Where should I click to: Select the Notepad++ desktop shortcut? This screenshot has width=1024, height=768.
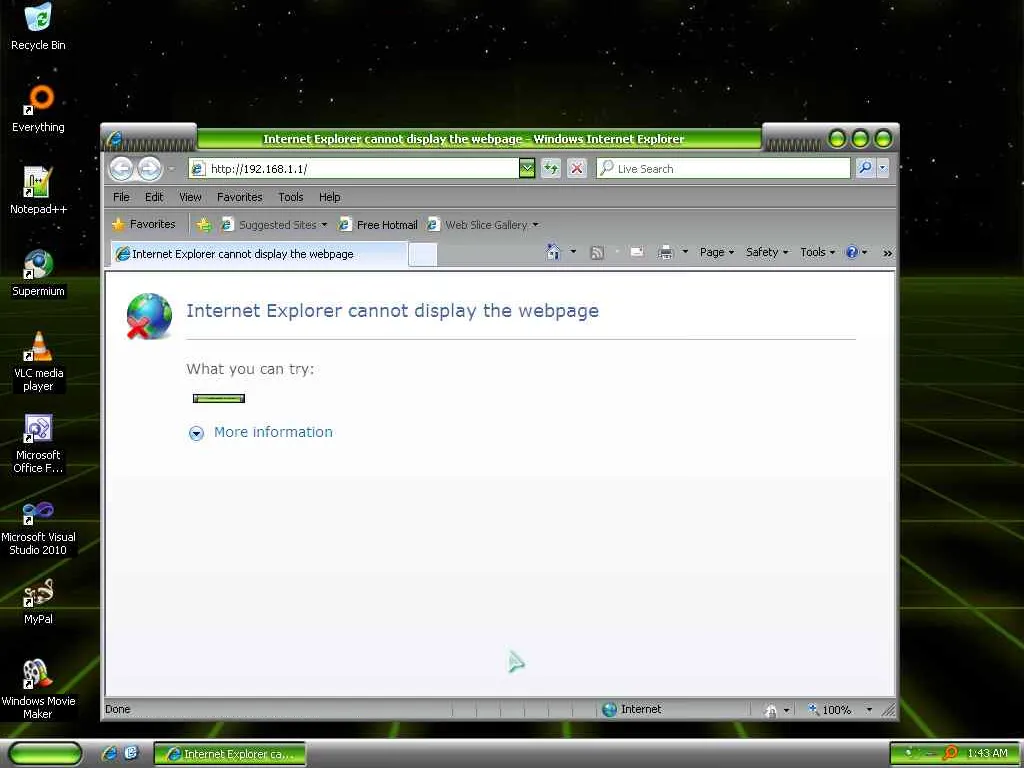click(x=38, y=191)
